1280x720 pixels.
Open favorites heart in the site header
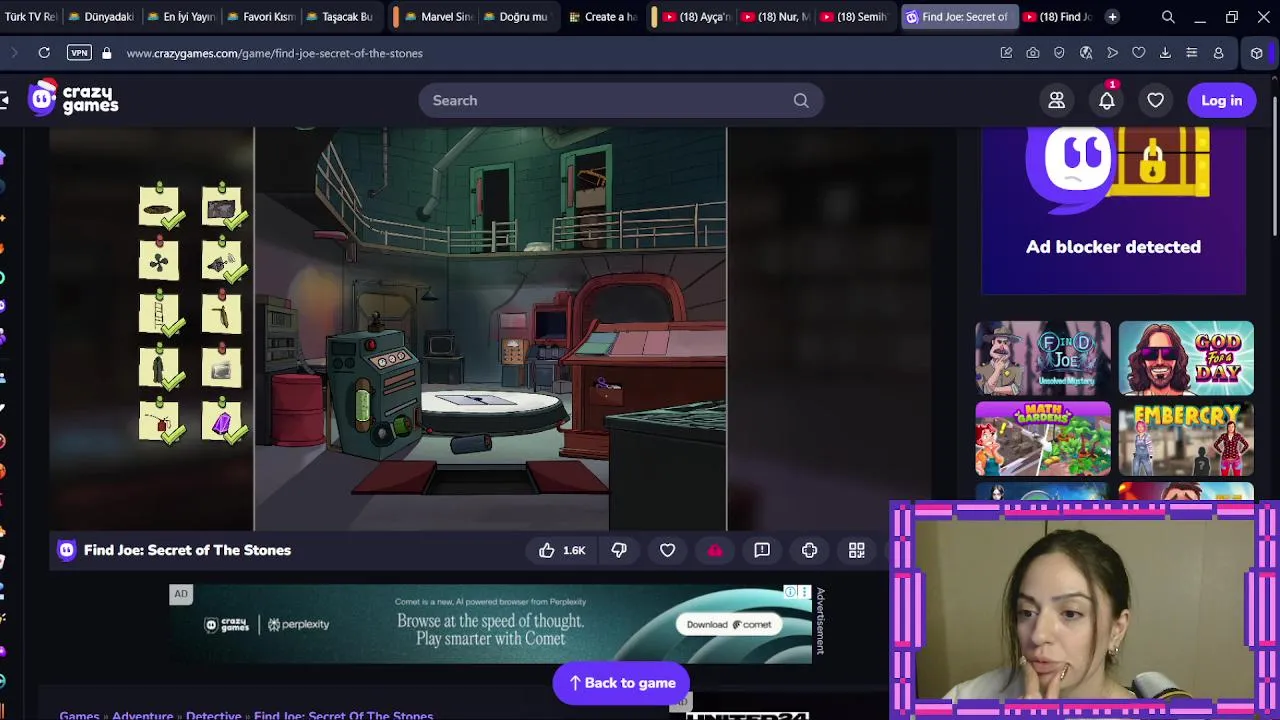coord(1155,100)
